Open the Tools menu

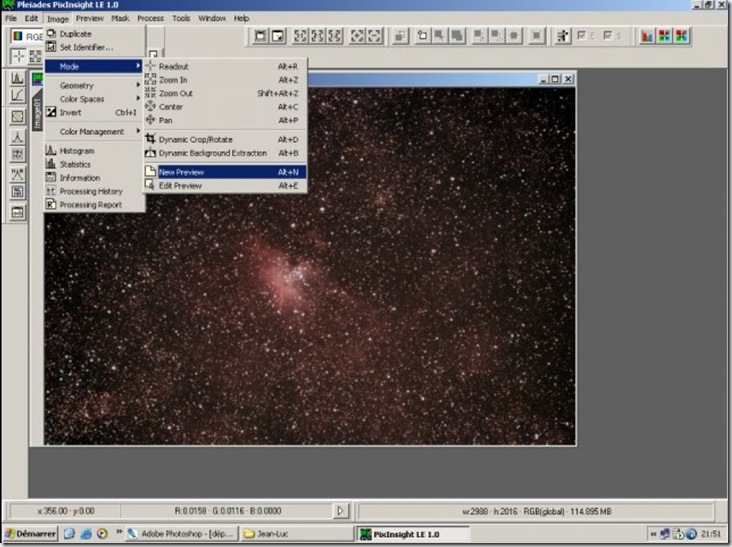[x=181, y=18]
